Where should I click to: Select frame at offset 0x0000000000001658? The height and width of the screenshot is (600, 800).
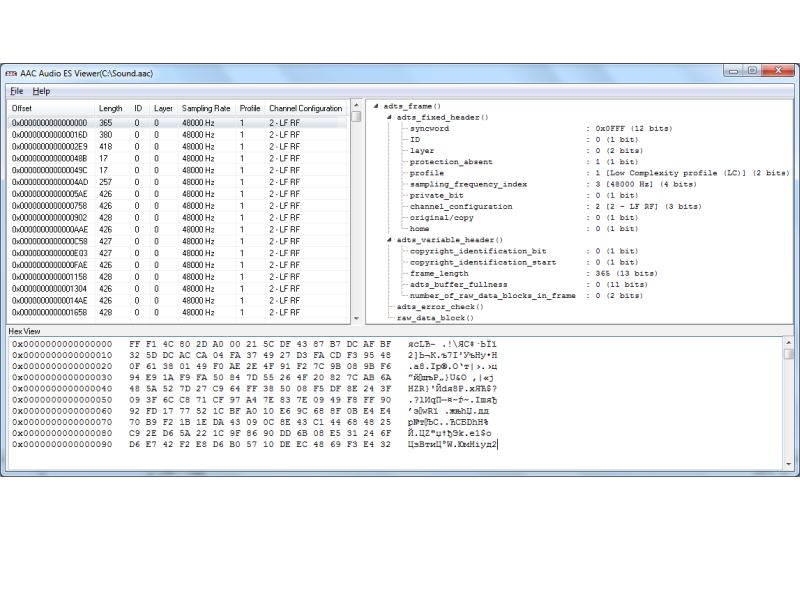pos(178,312)
